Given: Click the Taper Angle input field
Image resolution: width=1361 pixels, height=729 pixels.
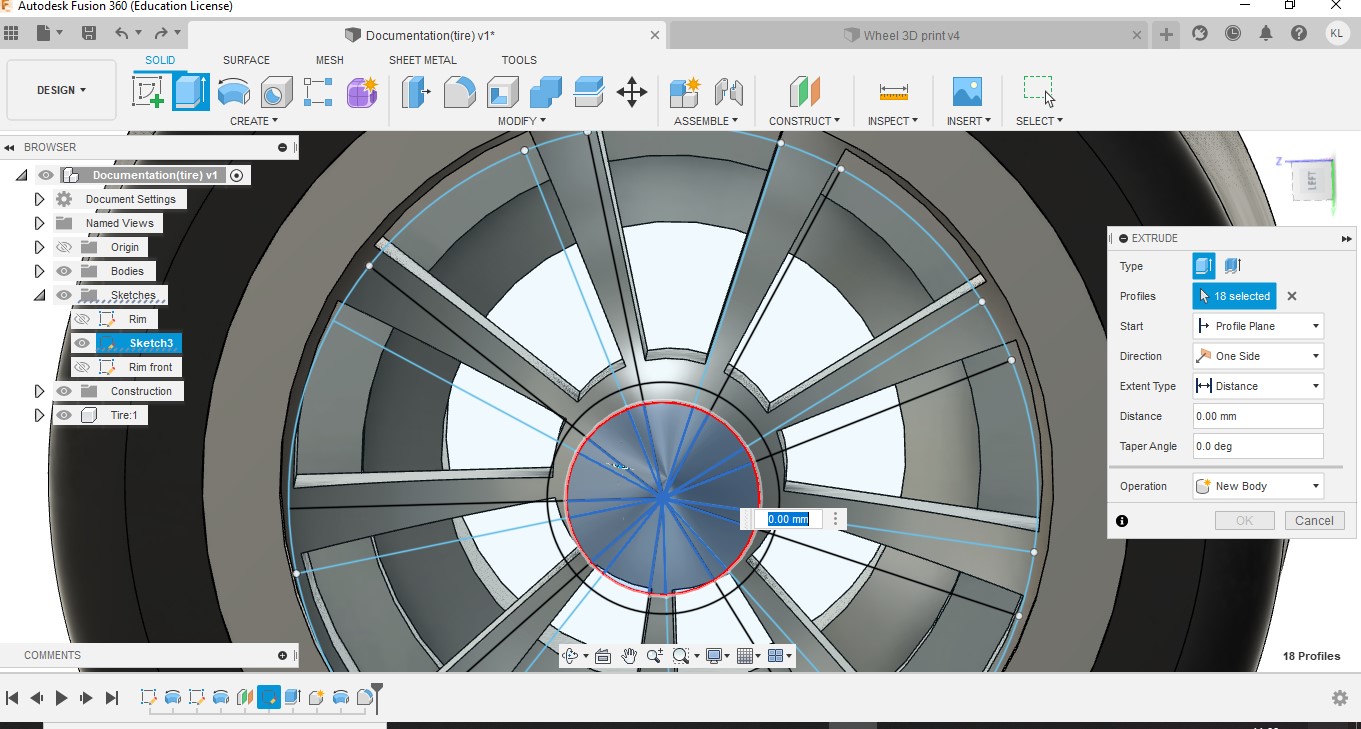Looking at the screenshot, I should click(1258, 446).
